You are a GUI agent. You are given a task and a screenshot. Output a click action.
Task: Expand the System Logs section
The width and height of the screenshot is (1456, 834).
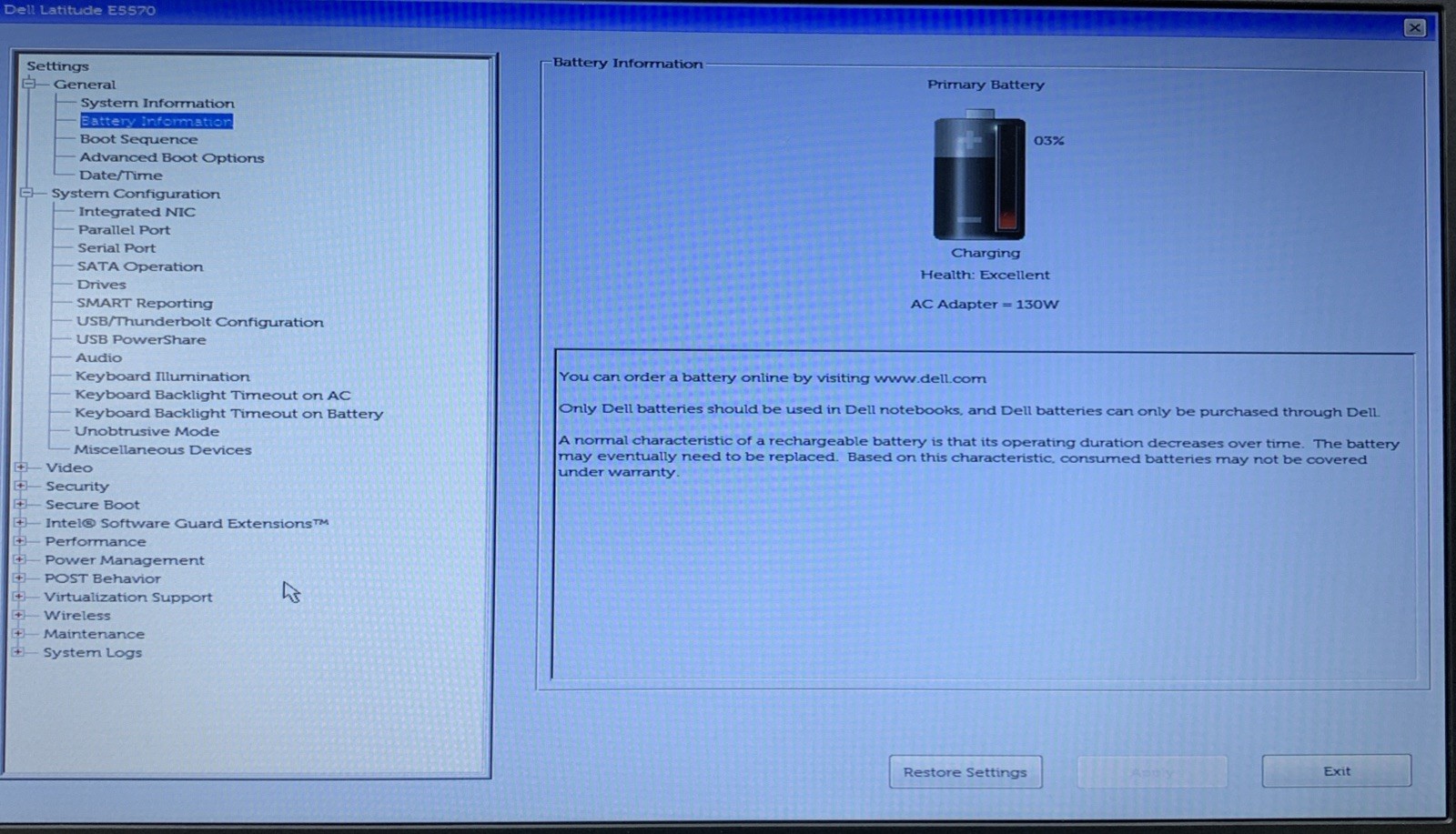coord(18,651)
